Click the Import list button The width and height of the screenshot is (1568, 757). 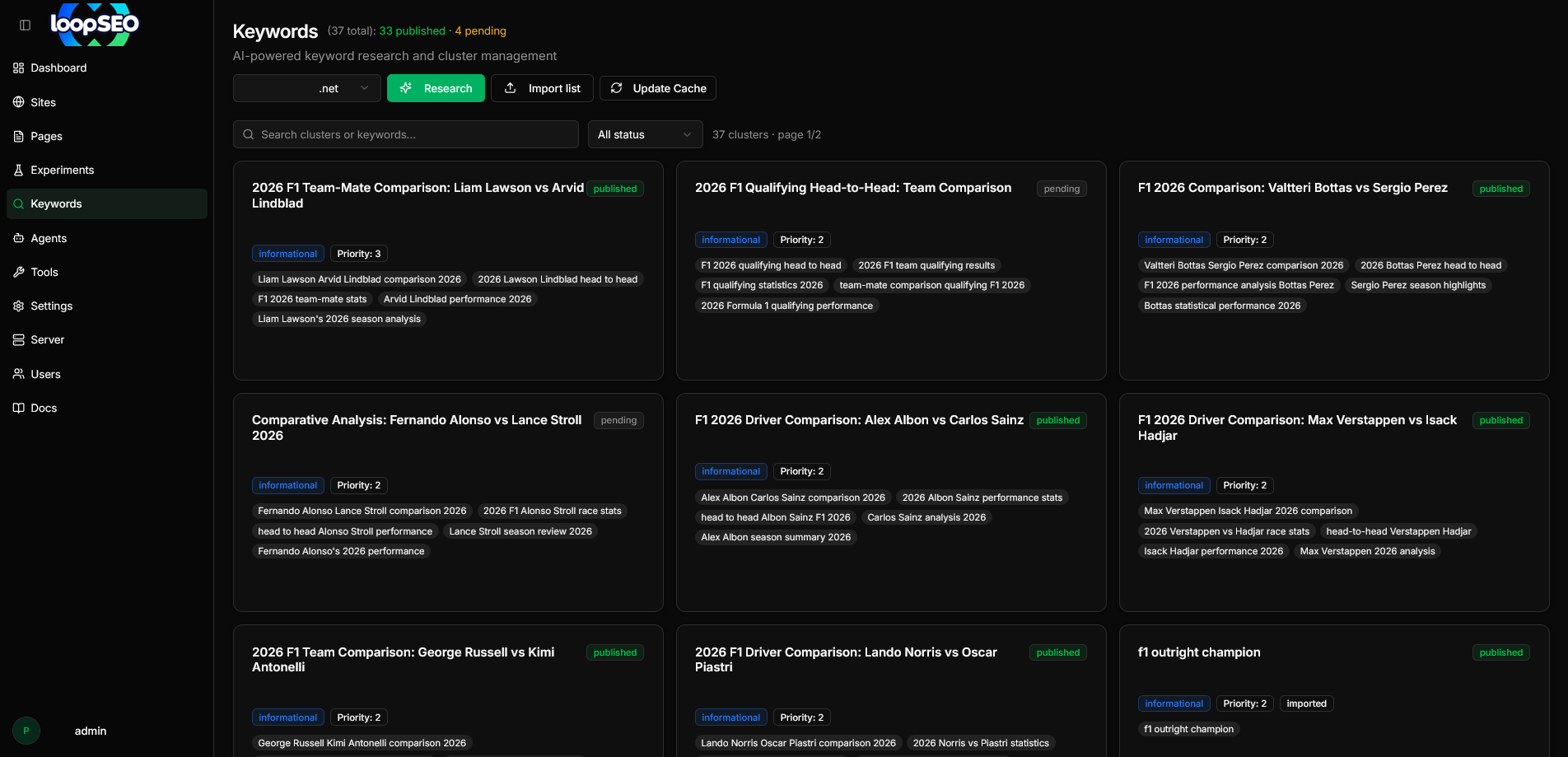coord(542,88)
